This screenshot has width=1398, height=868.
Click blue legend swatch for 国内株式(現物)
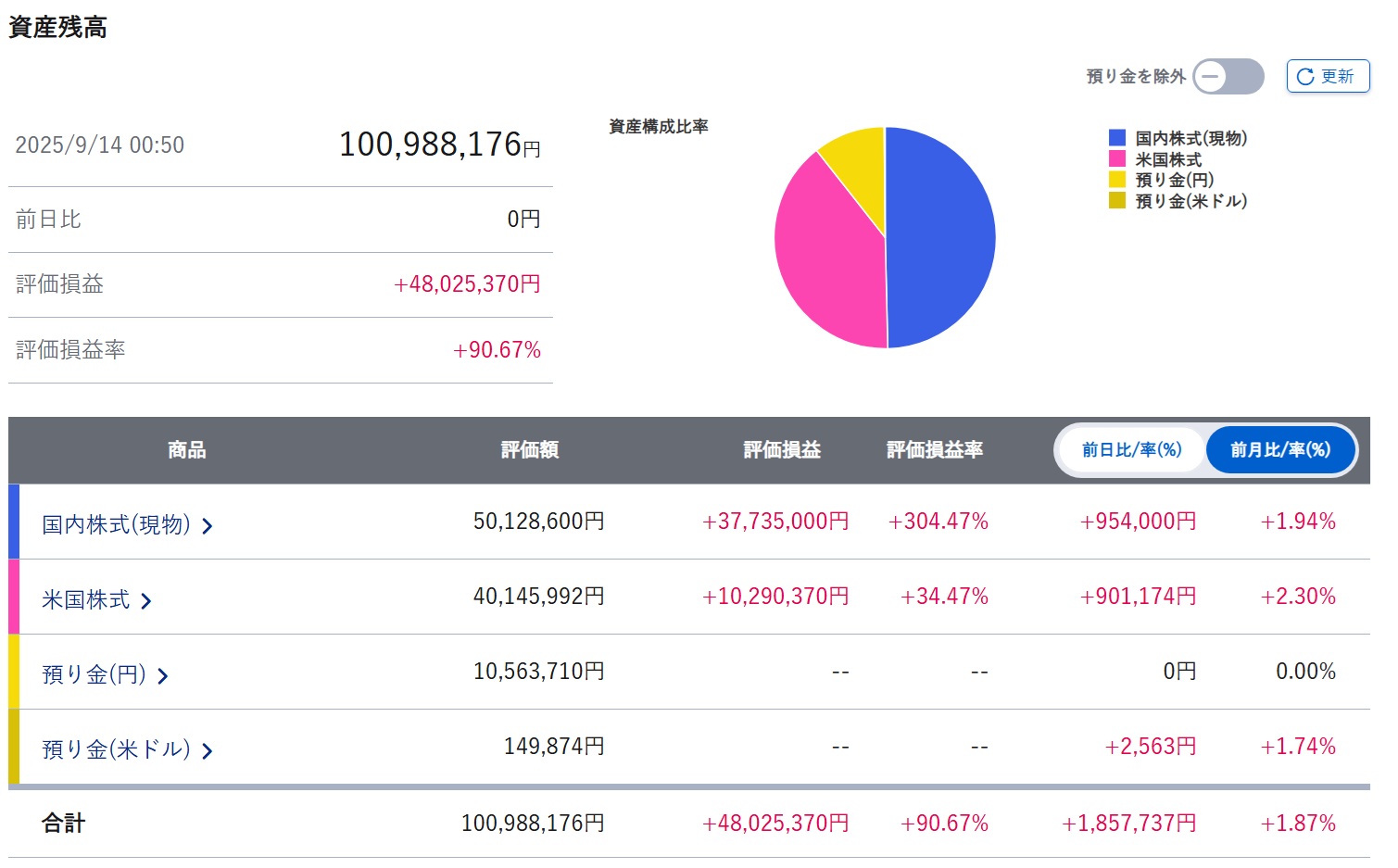tap(1117, 138)
